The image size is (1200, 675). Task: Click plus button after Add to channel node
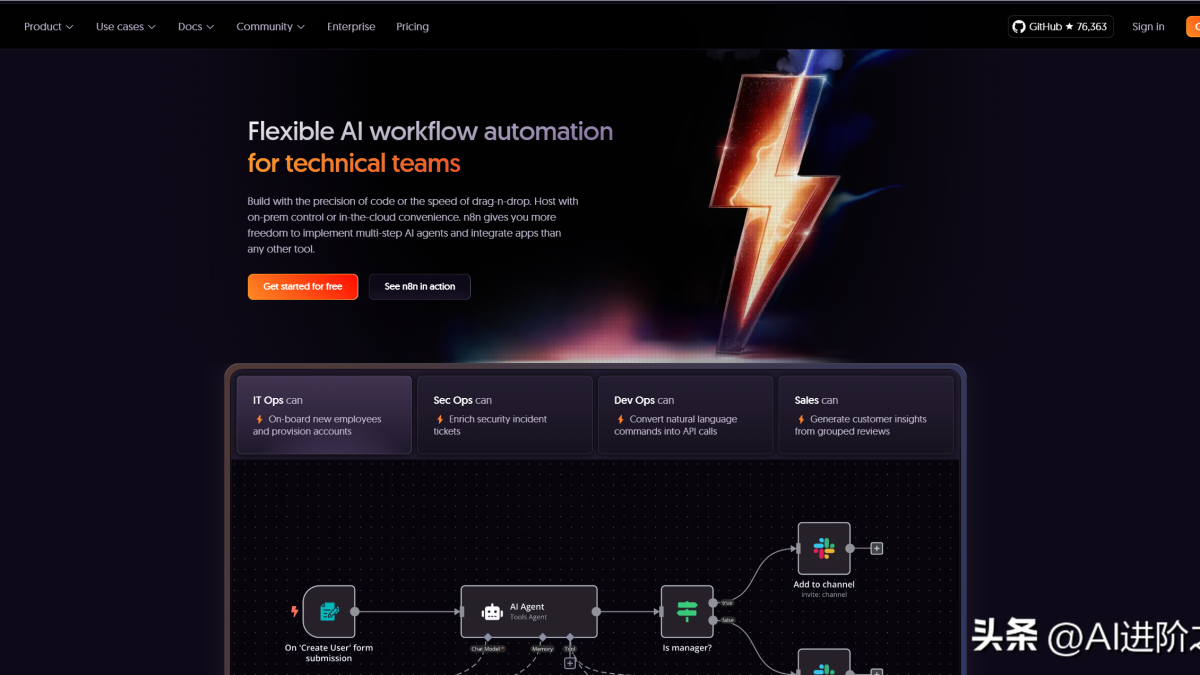pos(877,548)
